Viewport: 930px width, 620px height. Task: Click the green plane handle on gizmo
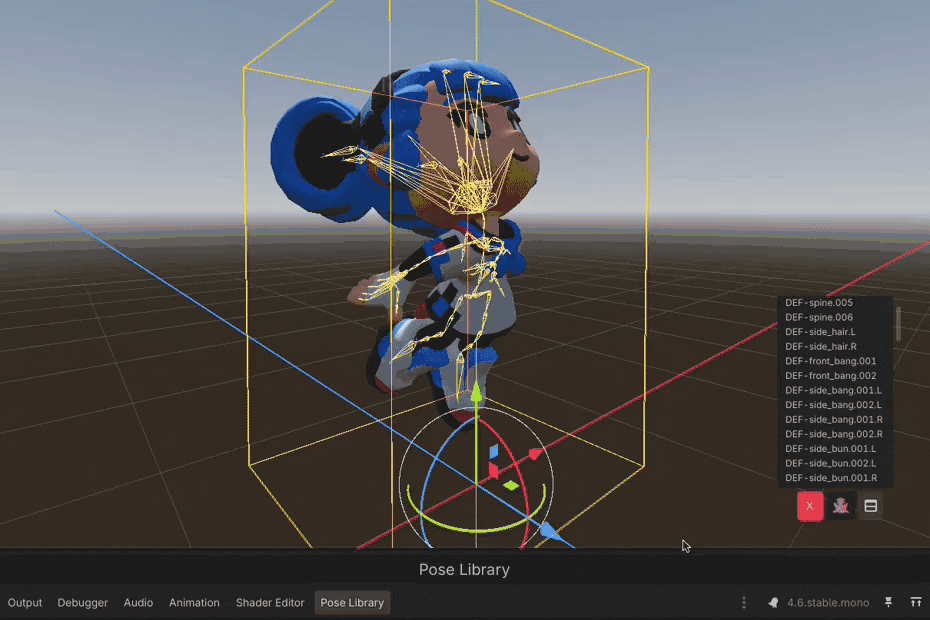point(511,486)
